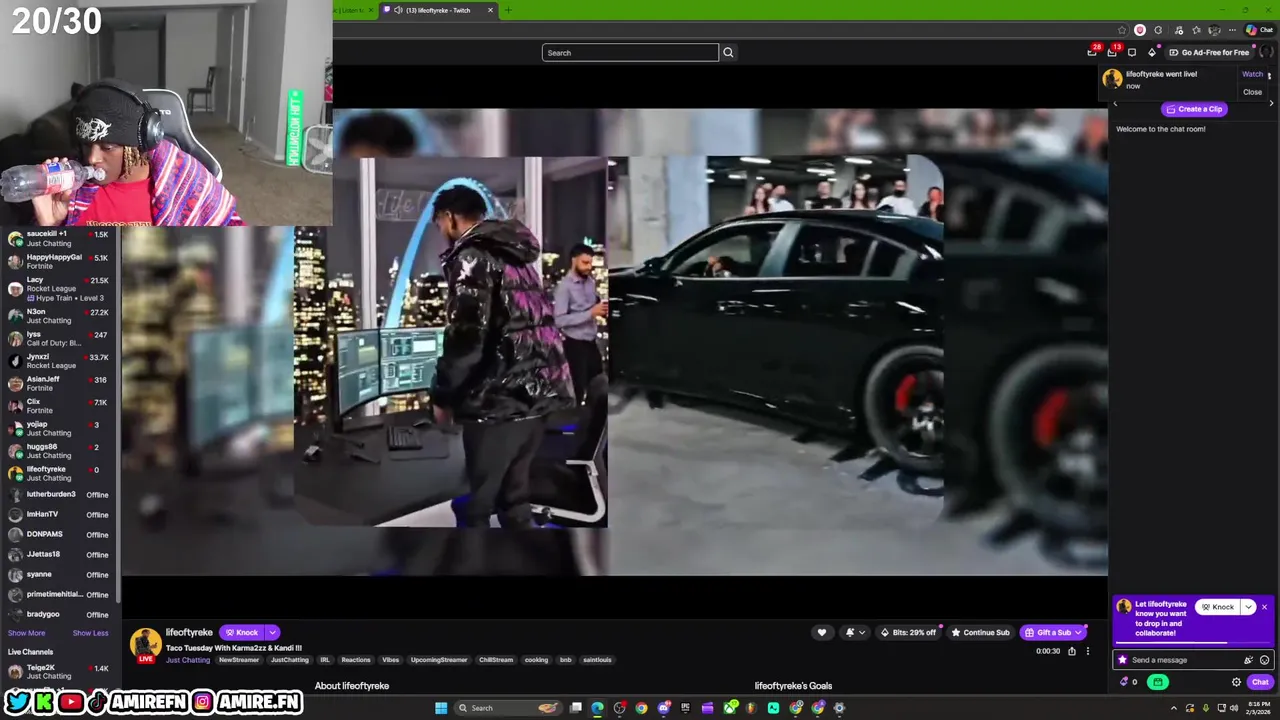Image resolution: width=1280 pixels, height=720 pixels.
Task: Collapse followed list with Show Less
Action: [90, 633]
